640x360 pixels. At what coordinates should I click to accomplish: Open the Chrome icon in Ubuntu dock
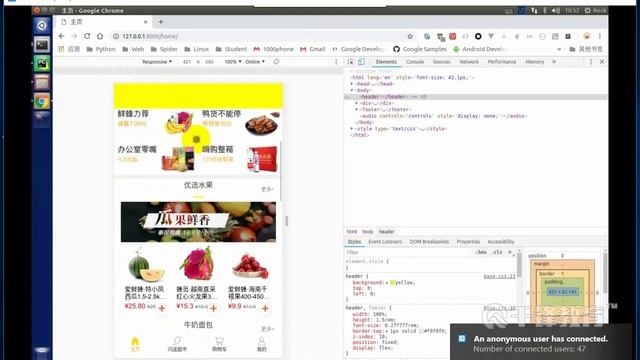point(42,101)
